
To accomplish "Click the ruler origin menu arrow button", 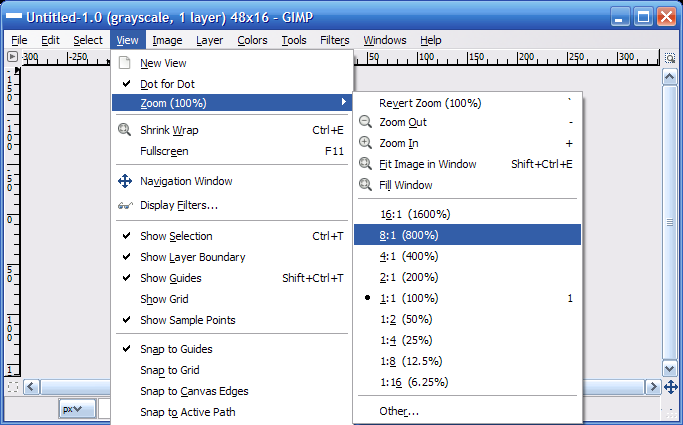I will pyautogui.click(x=13, y=57).
